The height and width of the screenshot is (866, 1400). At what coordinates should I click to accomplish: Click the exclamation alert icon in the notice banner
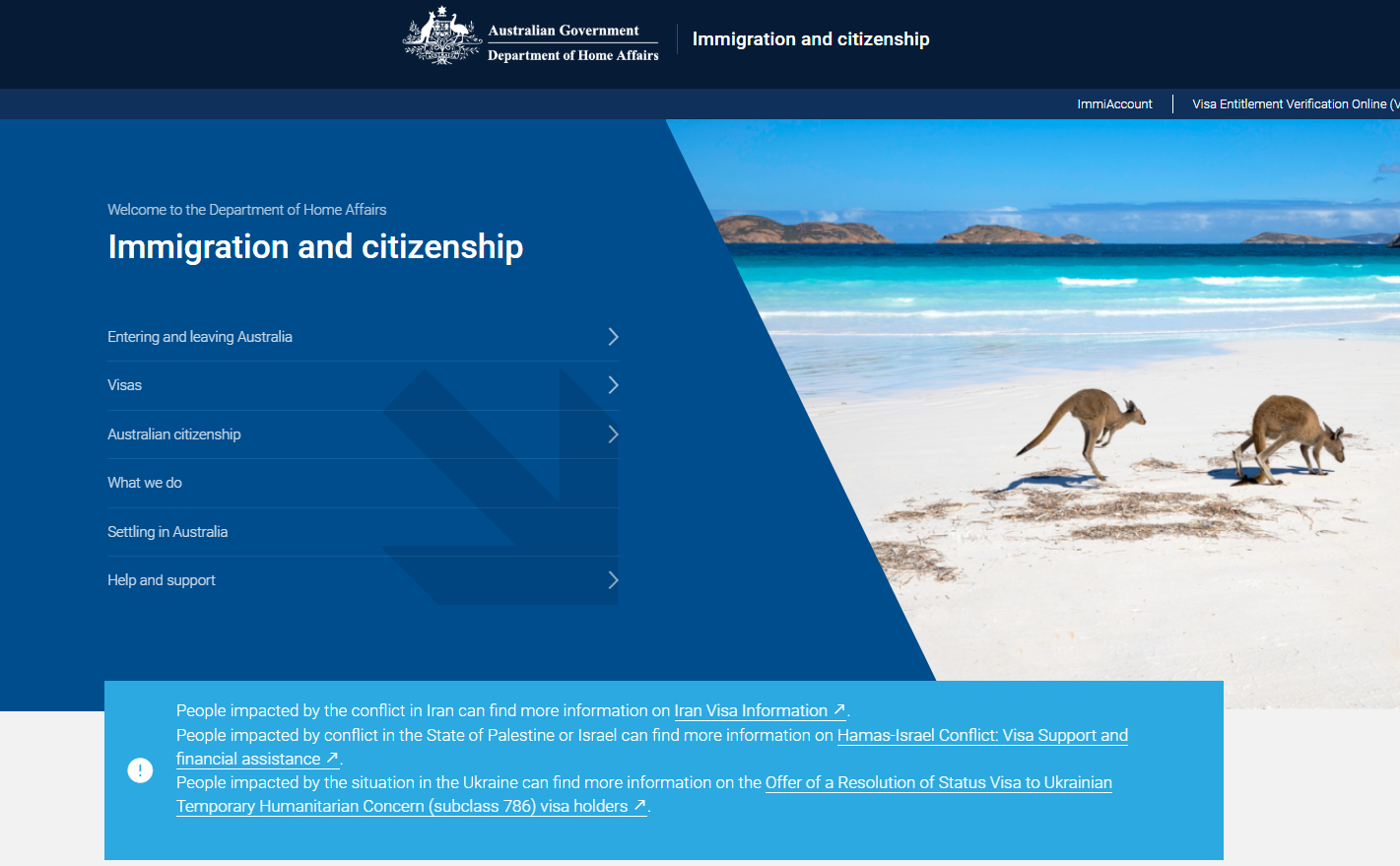click(140, 770)
